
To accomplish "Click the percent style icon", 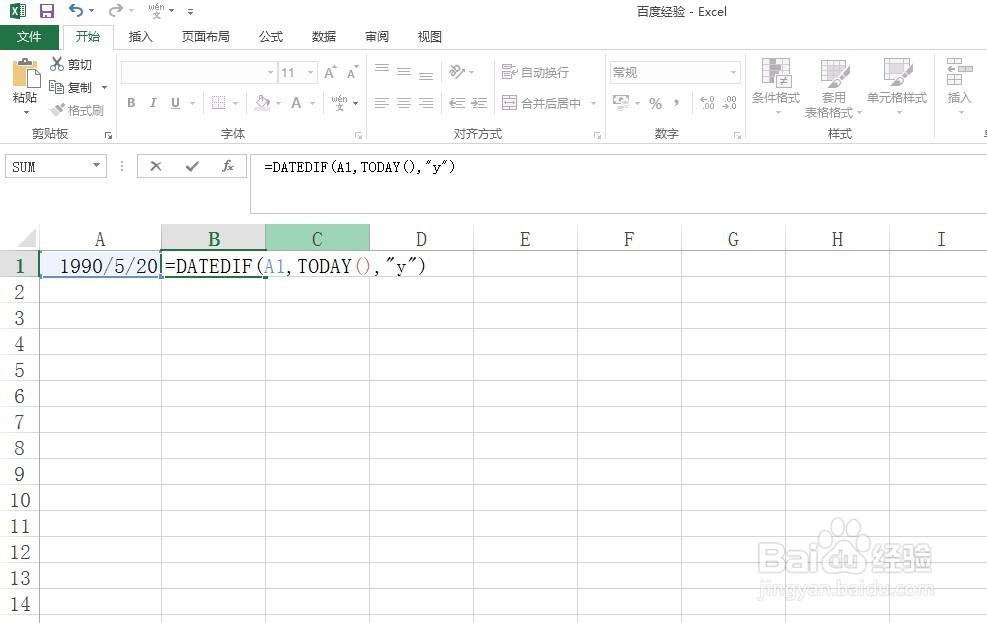I will (x=655, y=103).
